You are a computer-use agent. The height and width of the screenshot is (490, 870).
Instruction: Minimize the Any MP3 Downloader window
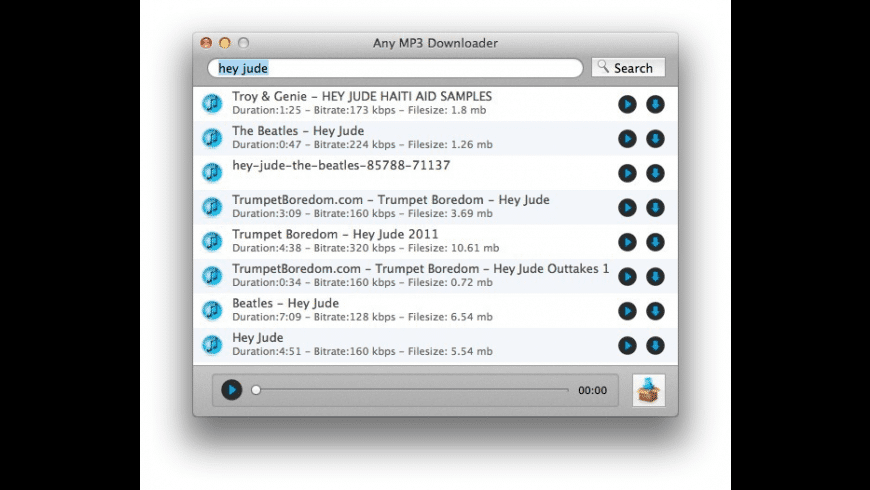click(225, 43)
